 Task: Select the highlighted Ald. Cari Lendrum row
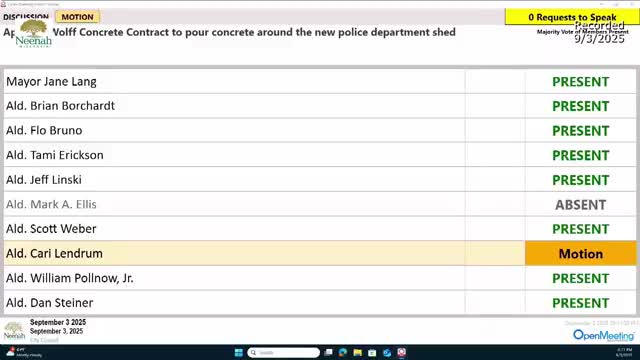click(320, 253)
